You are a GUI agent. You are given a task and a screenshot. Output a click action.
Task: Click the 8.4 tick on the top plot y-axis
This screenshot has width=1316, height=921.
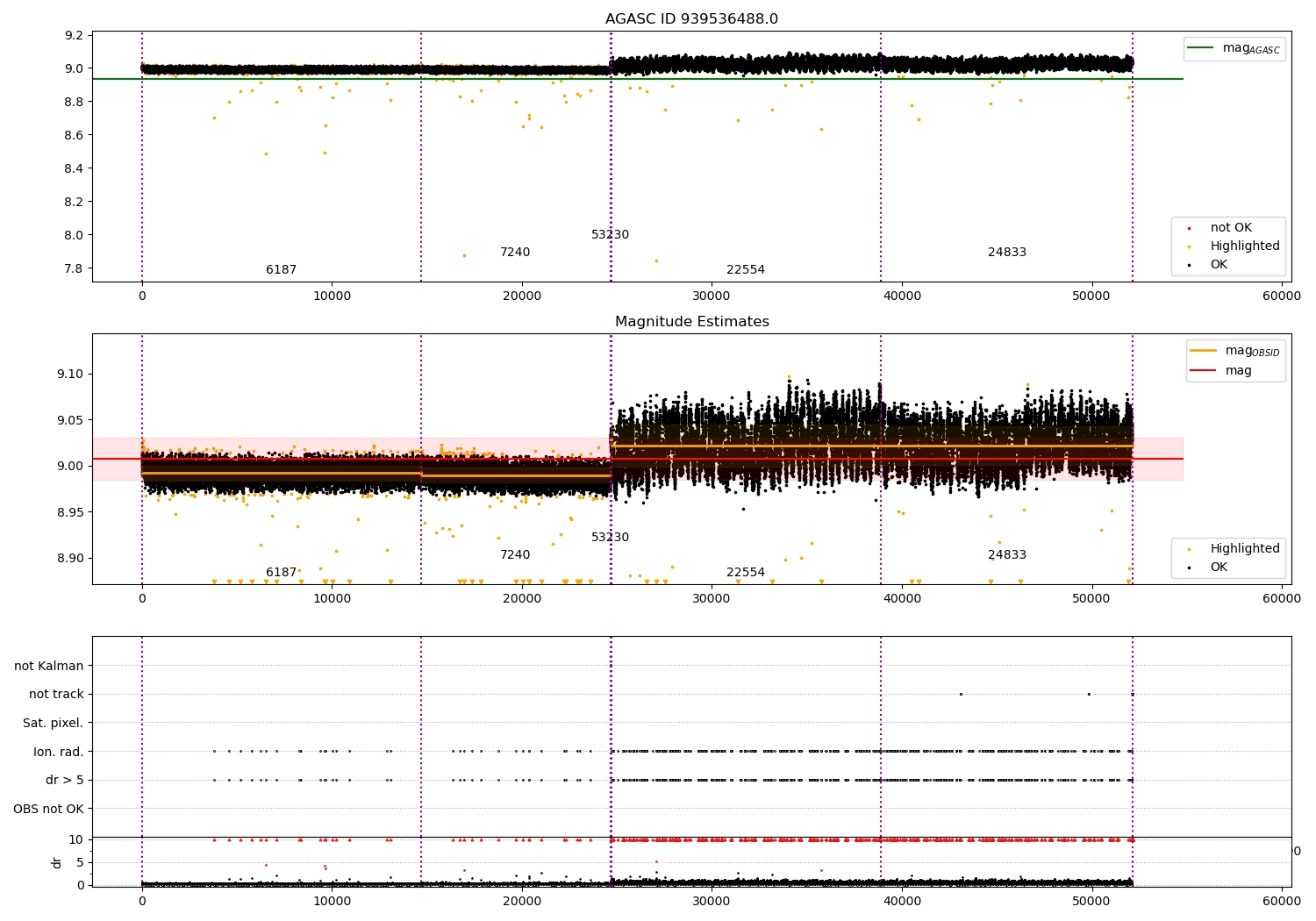coord(75,168)
